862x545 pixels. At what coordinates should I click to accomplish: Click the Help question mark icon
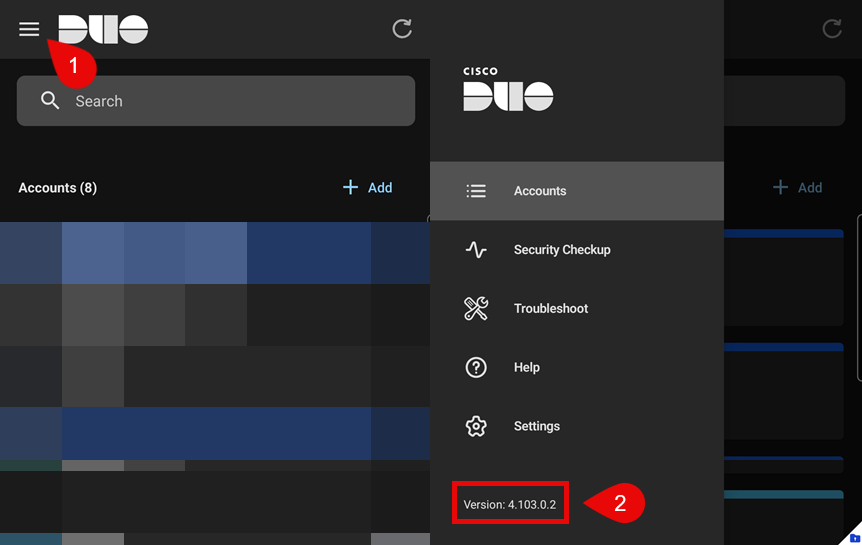(x=476, y=367)
